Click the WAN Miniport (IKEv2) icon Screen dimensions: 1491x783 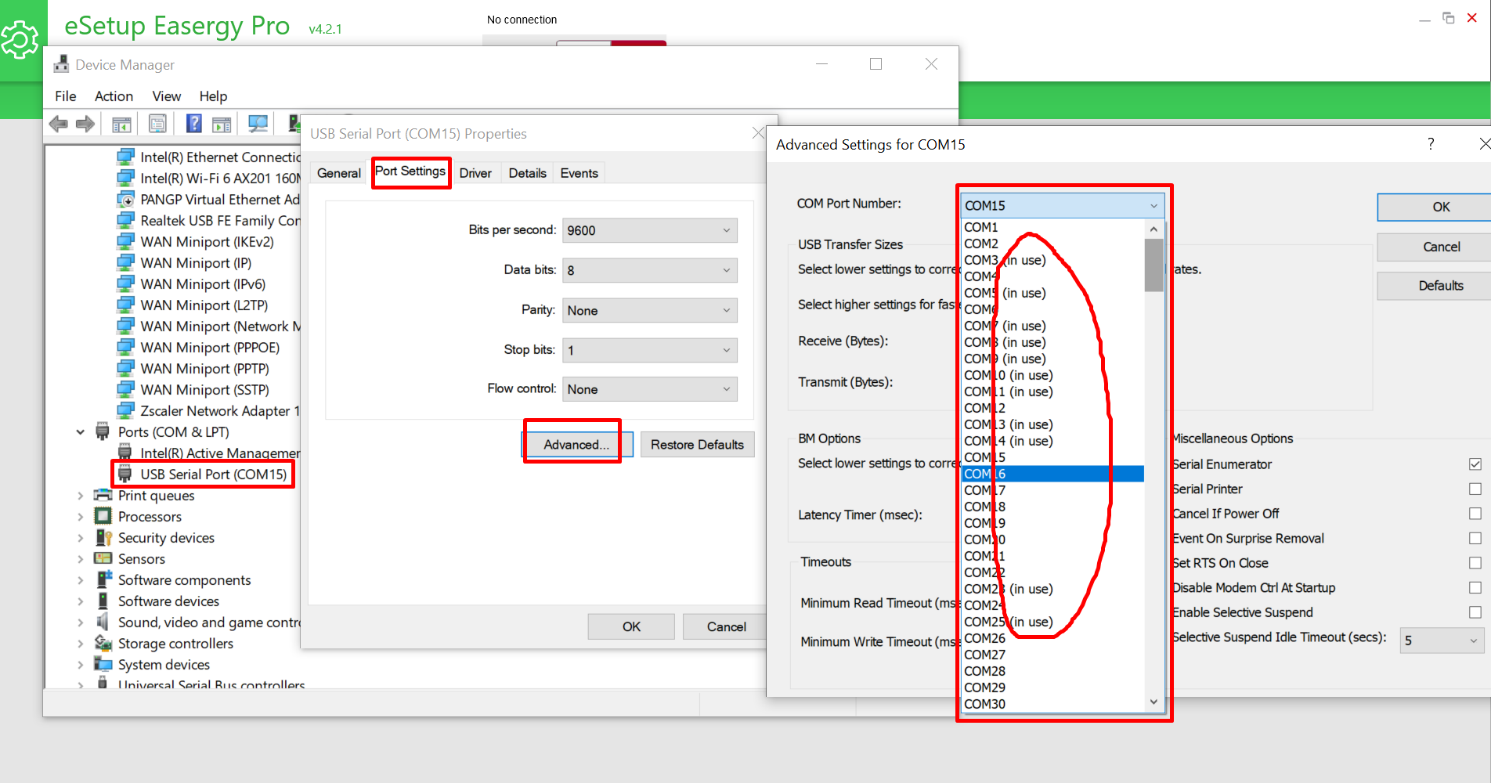(125, 241)
